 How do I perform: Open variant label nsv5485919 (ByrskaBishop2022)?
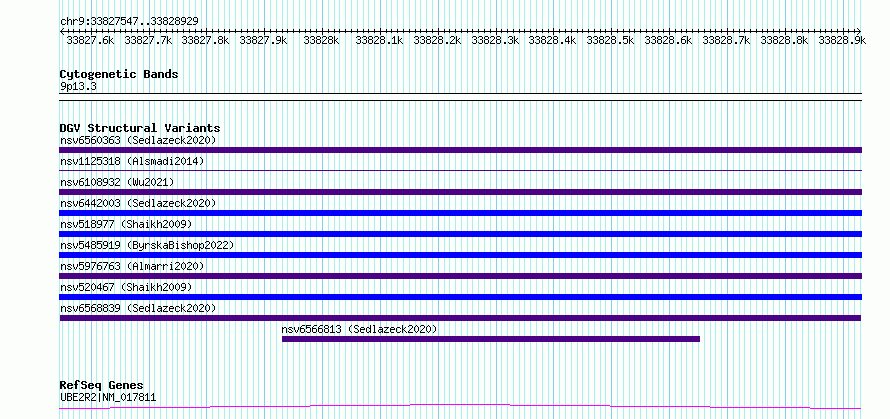tap(147, 245)
